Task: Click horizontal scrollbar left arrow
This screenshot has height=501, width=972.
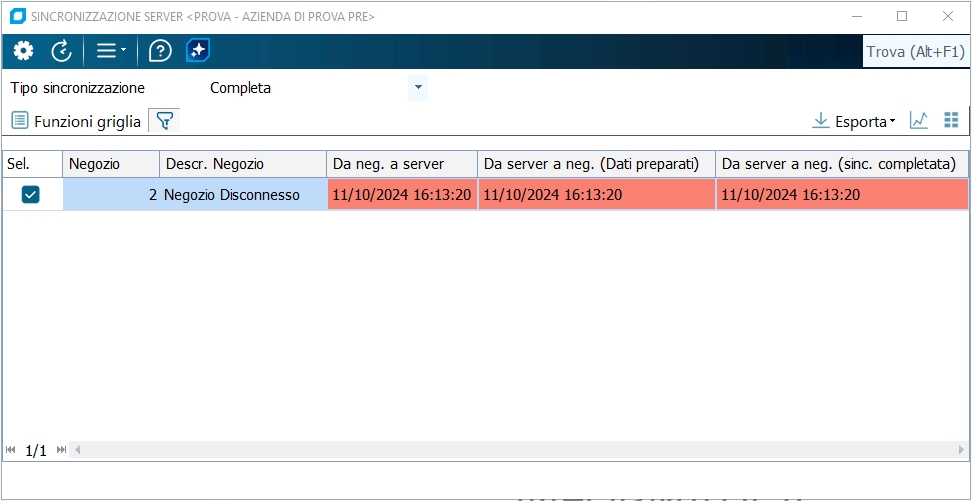Action: coord(77,450)
